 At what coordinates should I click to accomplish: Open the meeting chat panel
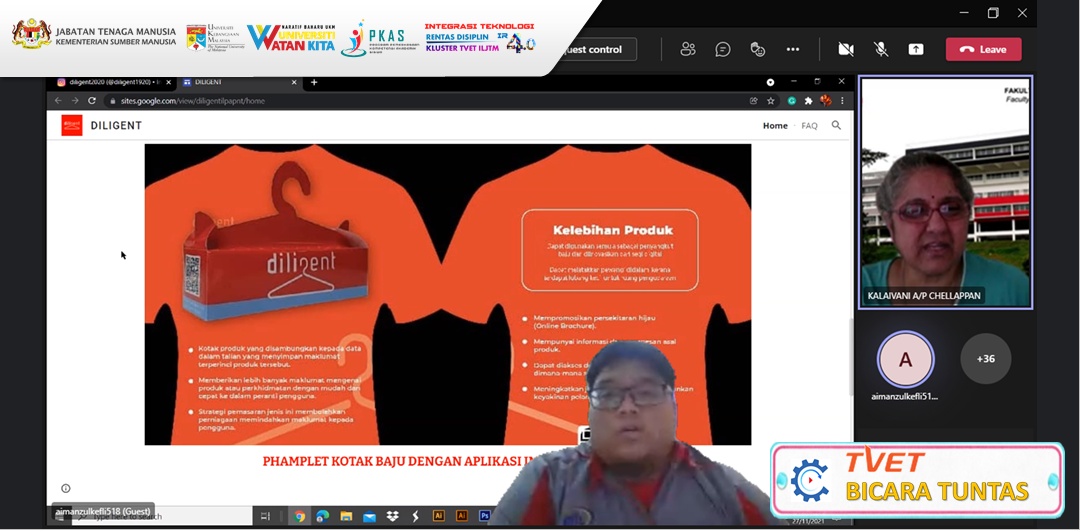(x=723, y=49)
